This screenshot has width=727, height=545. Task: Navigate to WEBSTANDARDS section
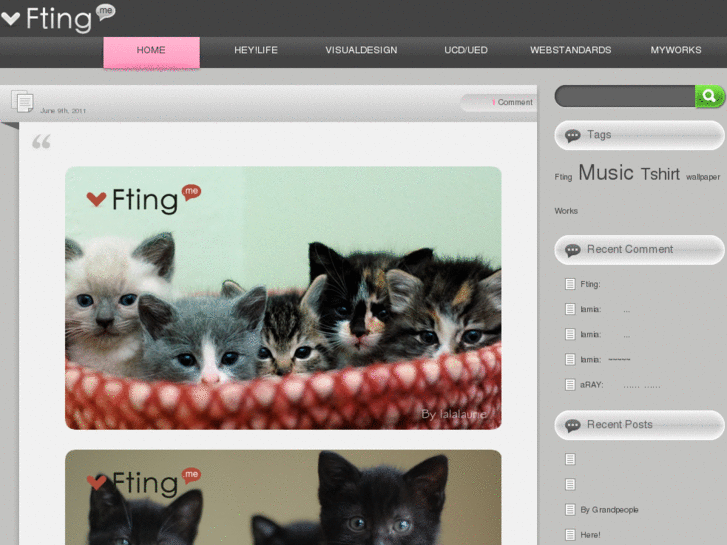click(571, 50)
